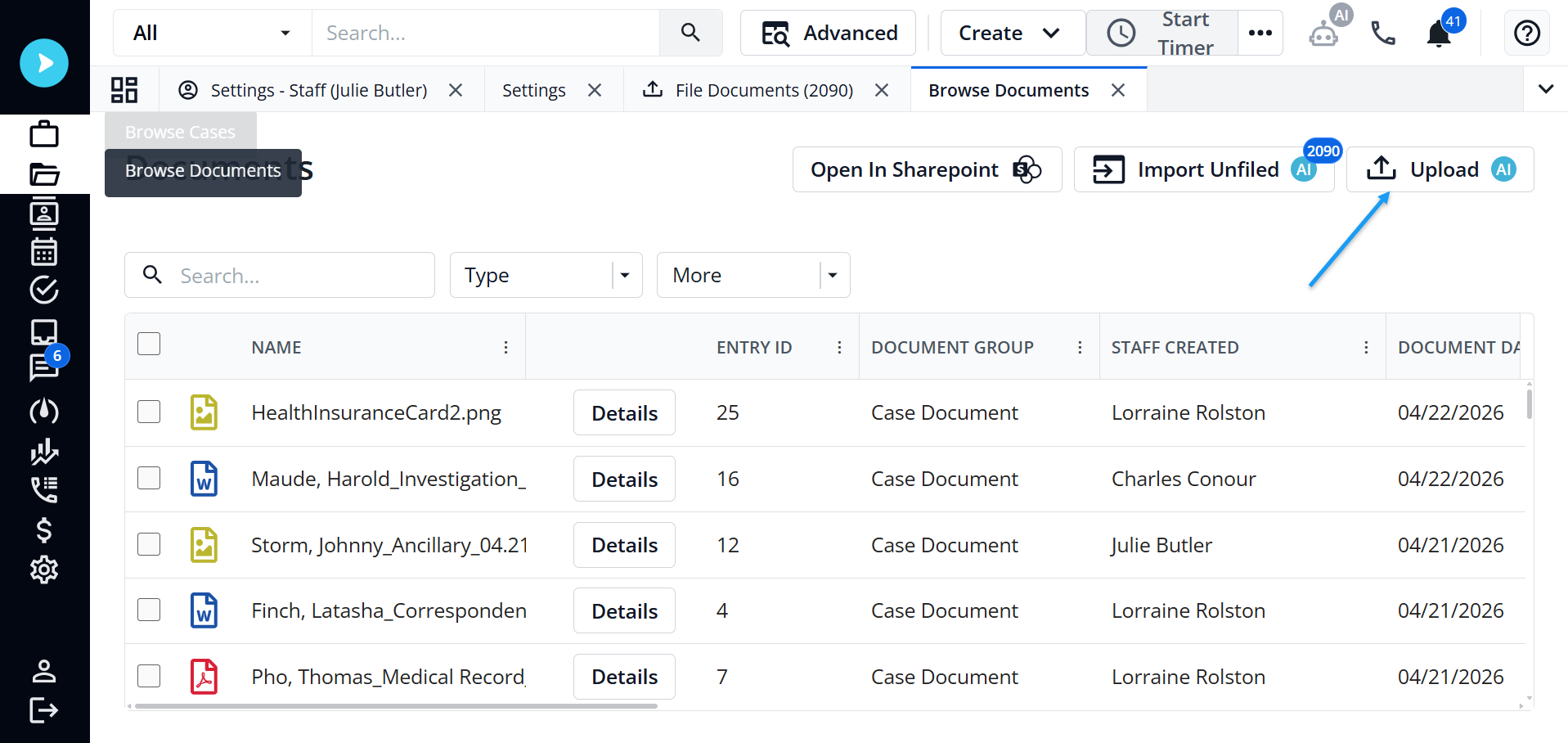Click Open In Sharepoint button
The width and height of the screenshot is (1568, 743).
pyautogui.click(x=927, y=169)
